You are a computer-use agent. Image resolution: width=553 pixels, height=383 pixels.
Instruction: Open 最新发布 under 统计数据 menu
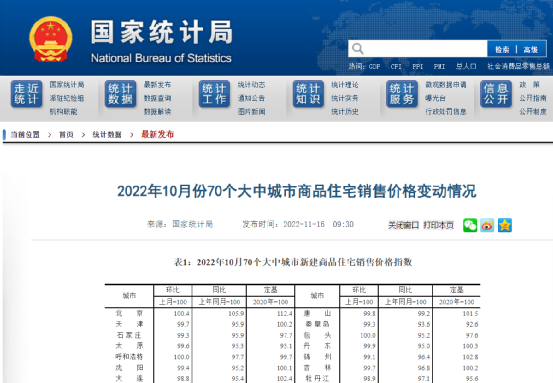(157, 85)
